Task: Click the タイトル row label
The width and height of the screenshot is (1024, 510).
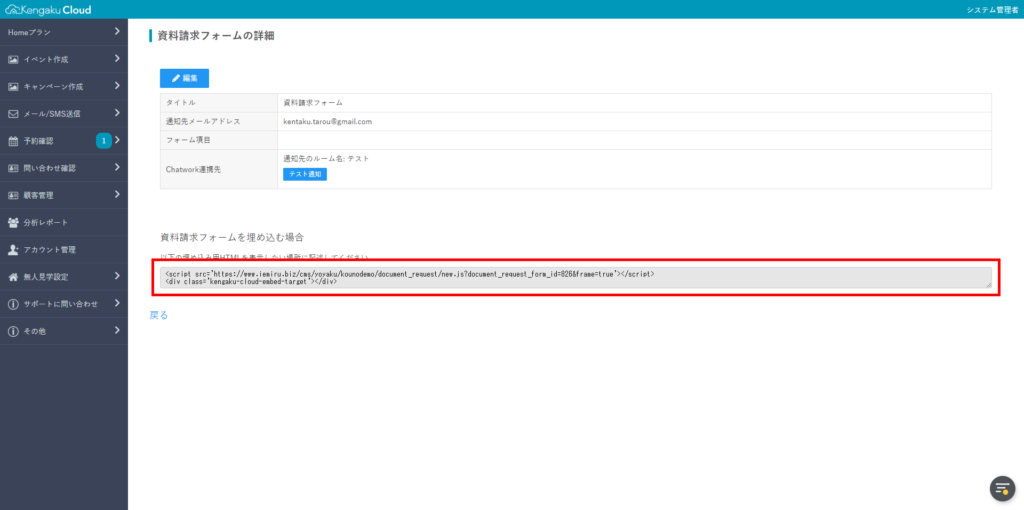Action: (x=181, y=103)
